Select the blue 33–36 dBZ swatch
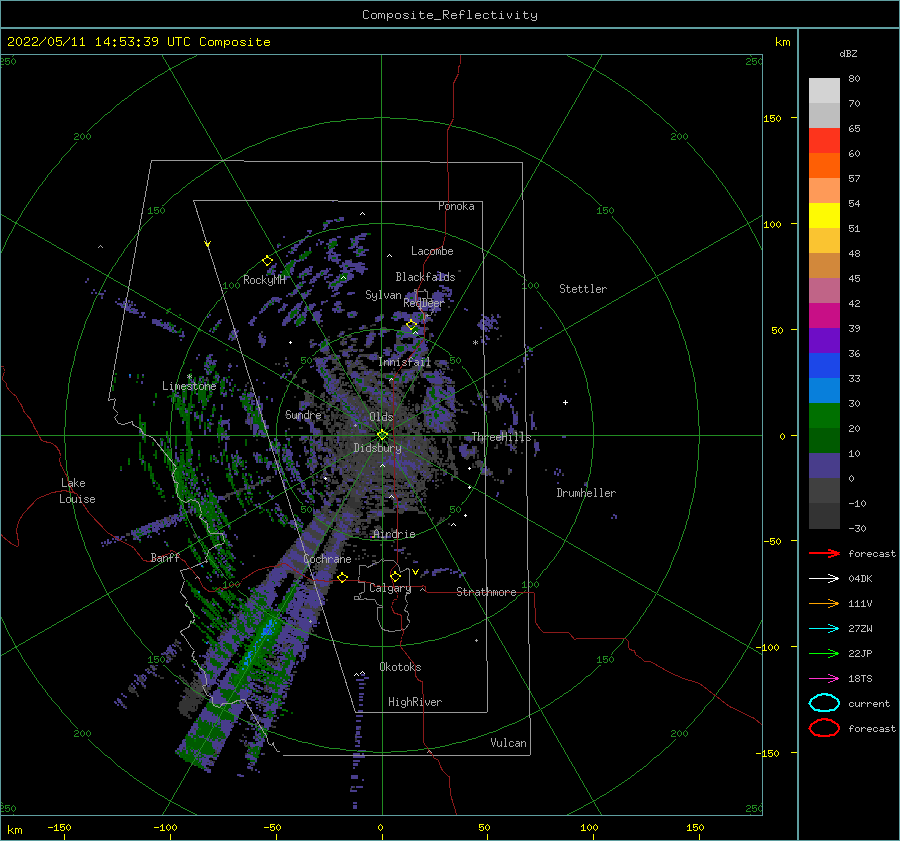The height and width of the screenshot is (841, 900). pos(824,366)
